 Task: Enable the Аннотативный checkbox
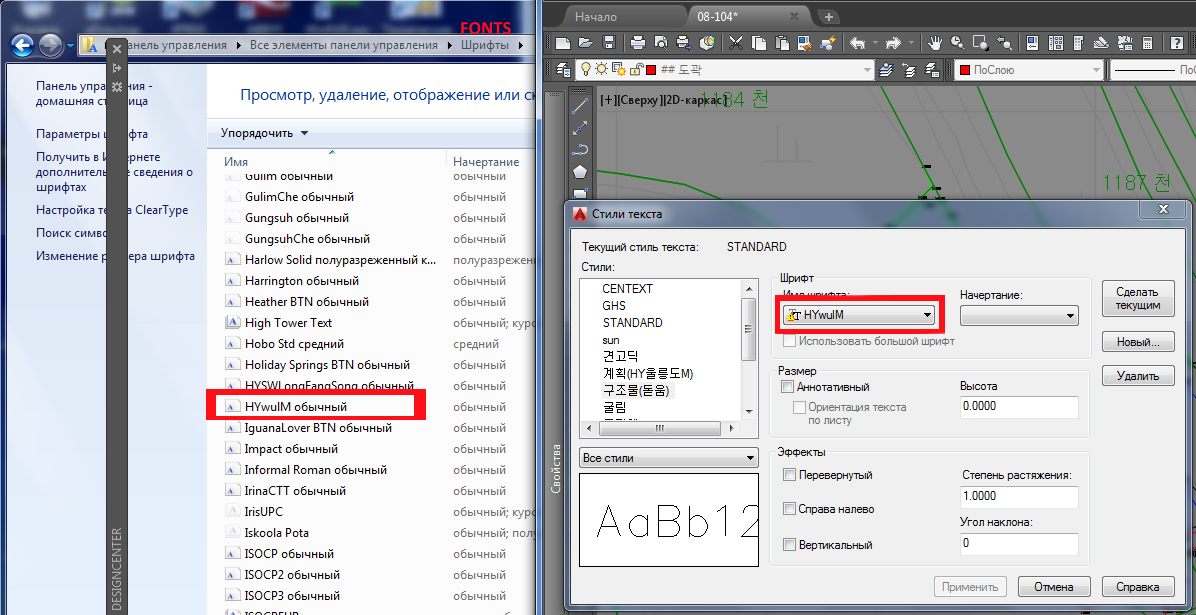[x=788, y=387]
